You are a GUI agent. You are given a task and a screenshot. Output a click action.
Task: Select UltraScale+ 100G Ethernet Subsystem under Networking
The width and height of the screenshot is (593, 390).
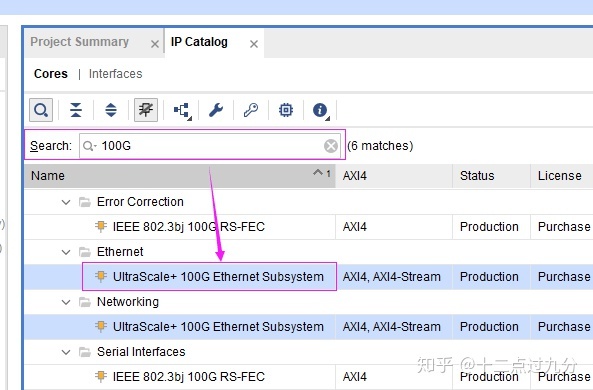point(218,326)
